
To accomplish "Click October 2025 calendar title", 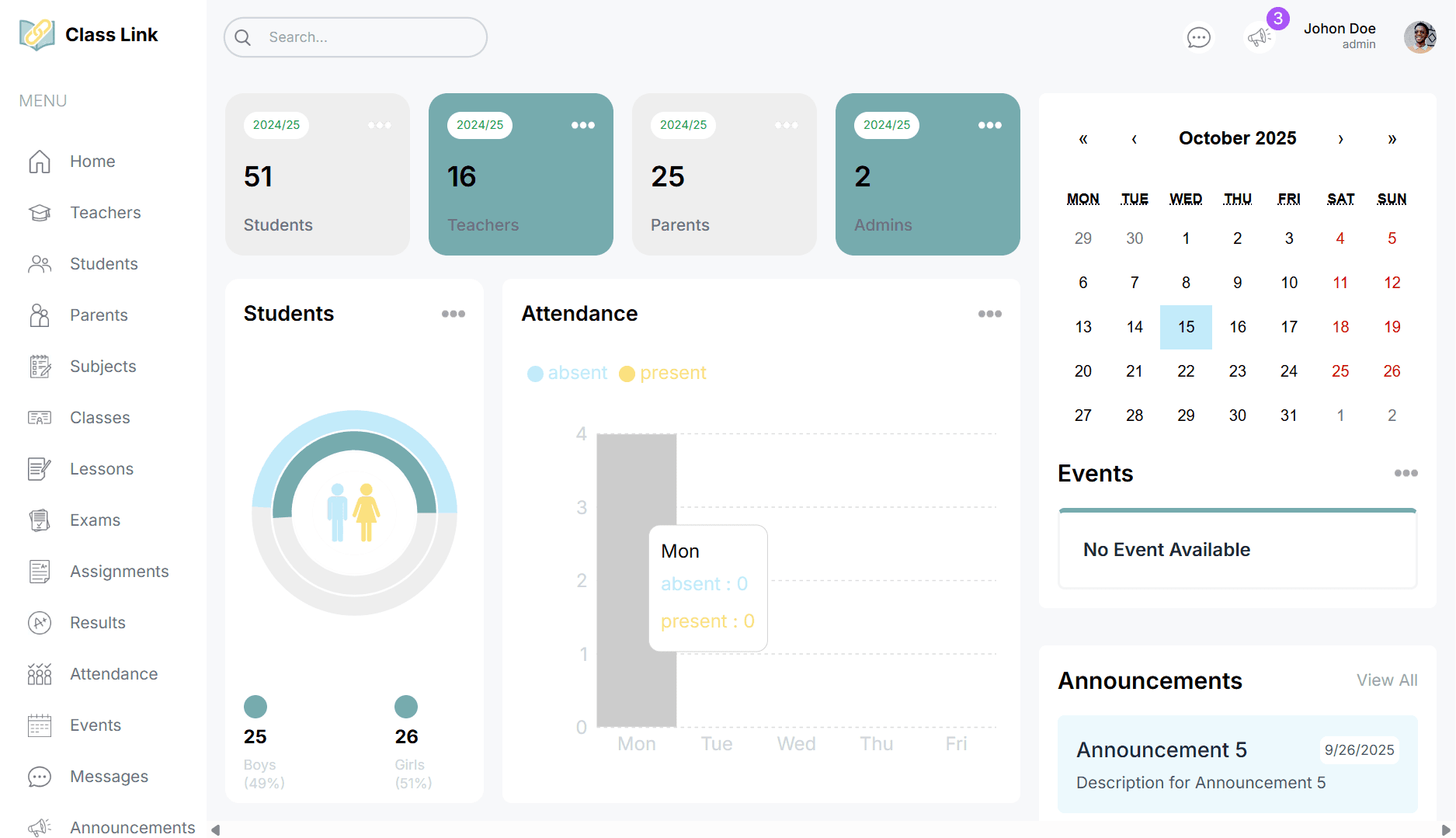I will click(1238, 138).
